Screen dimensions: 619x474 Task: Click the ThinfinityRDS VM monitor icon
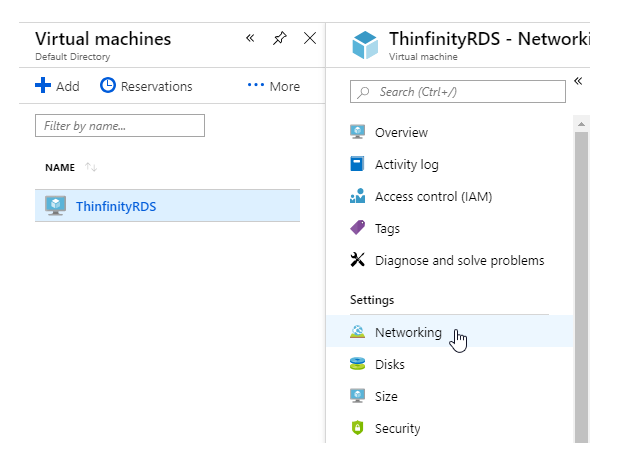(56, 206)
